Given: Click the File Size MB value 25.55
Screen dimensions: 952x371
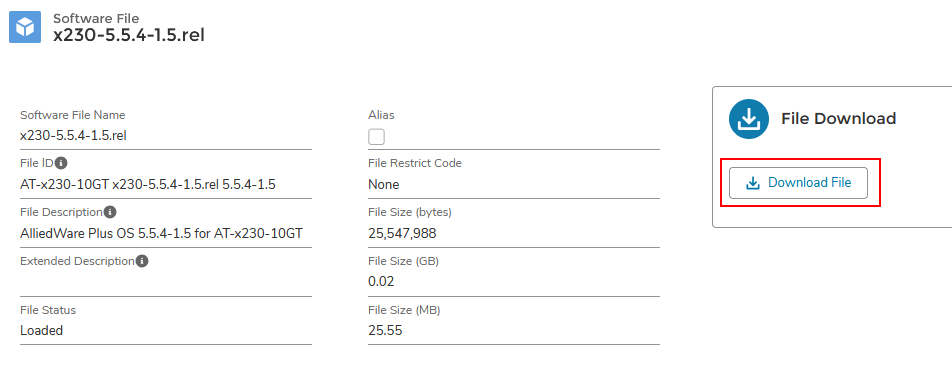Looking at the screenshot, I should coord(385,330).
